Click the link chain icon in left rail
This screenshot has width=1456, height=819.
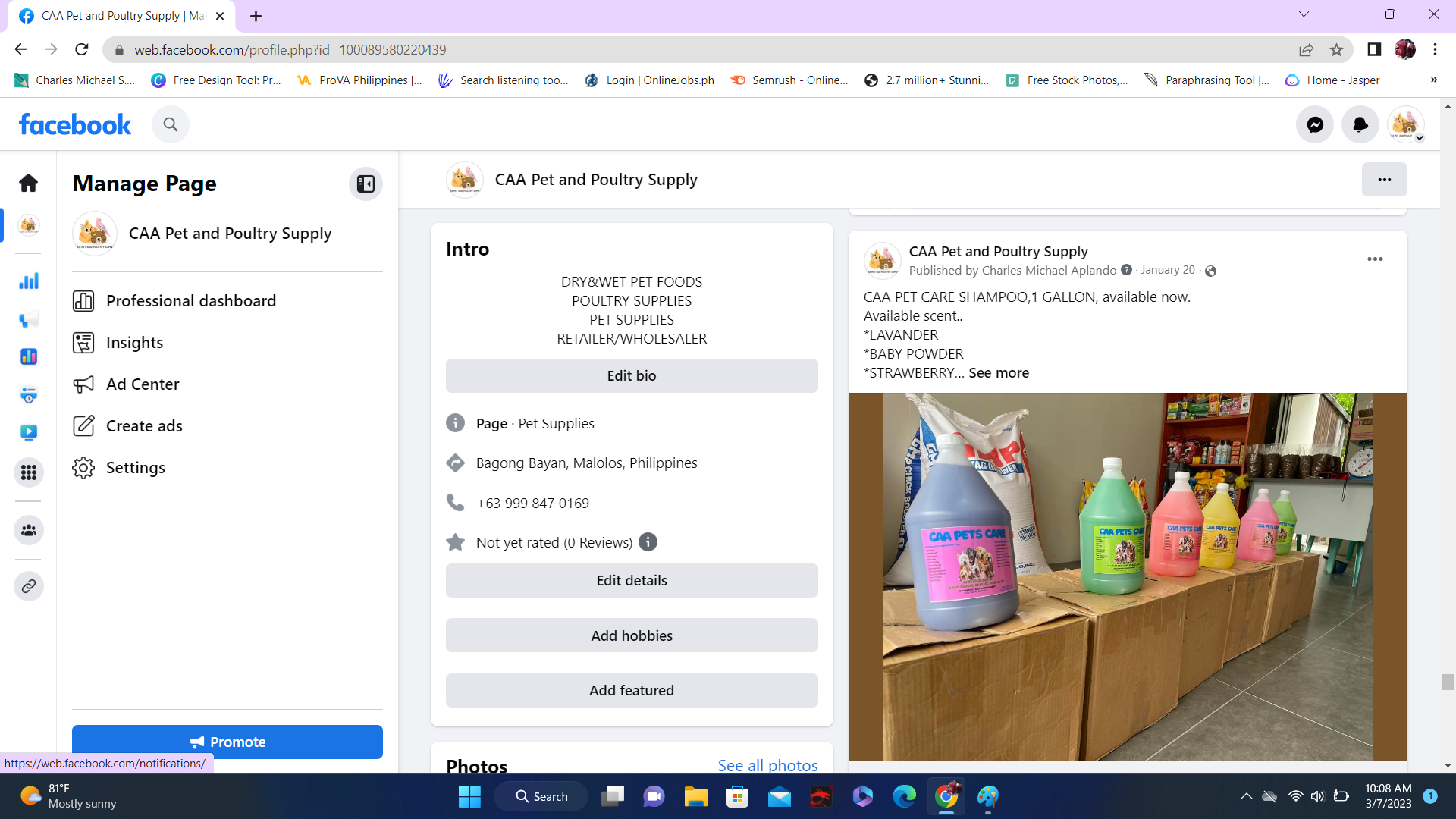(x=29, y=586)
